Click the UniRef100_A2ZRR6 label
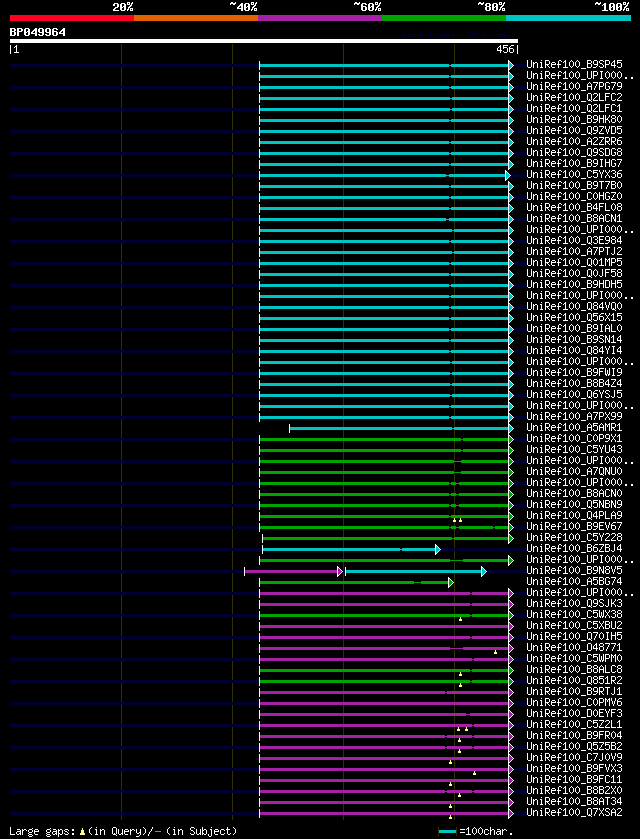The image size is (640, 839). 574,141
